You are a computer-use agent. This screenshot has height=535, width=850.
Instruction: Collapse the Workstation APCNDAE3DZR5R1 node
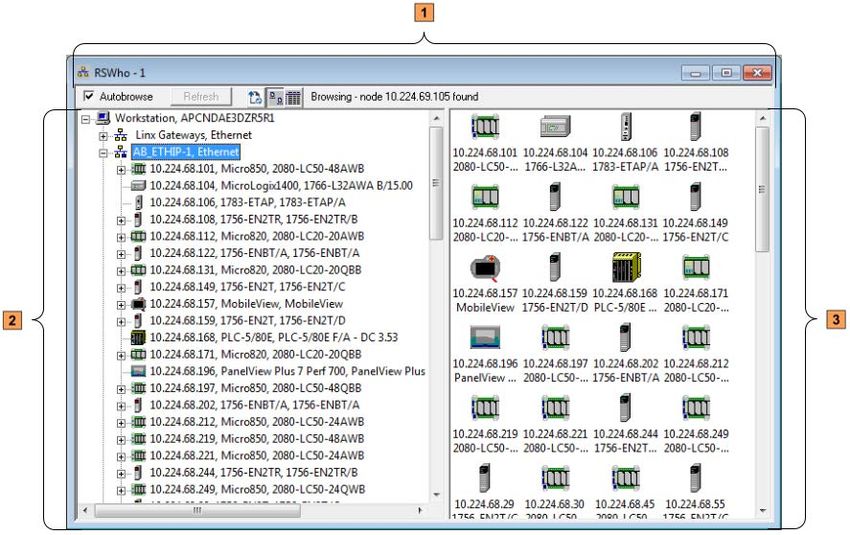point(86,119)
